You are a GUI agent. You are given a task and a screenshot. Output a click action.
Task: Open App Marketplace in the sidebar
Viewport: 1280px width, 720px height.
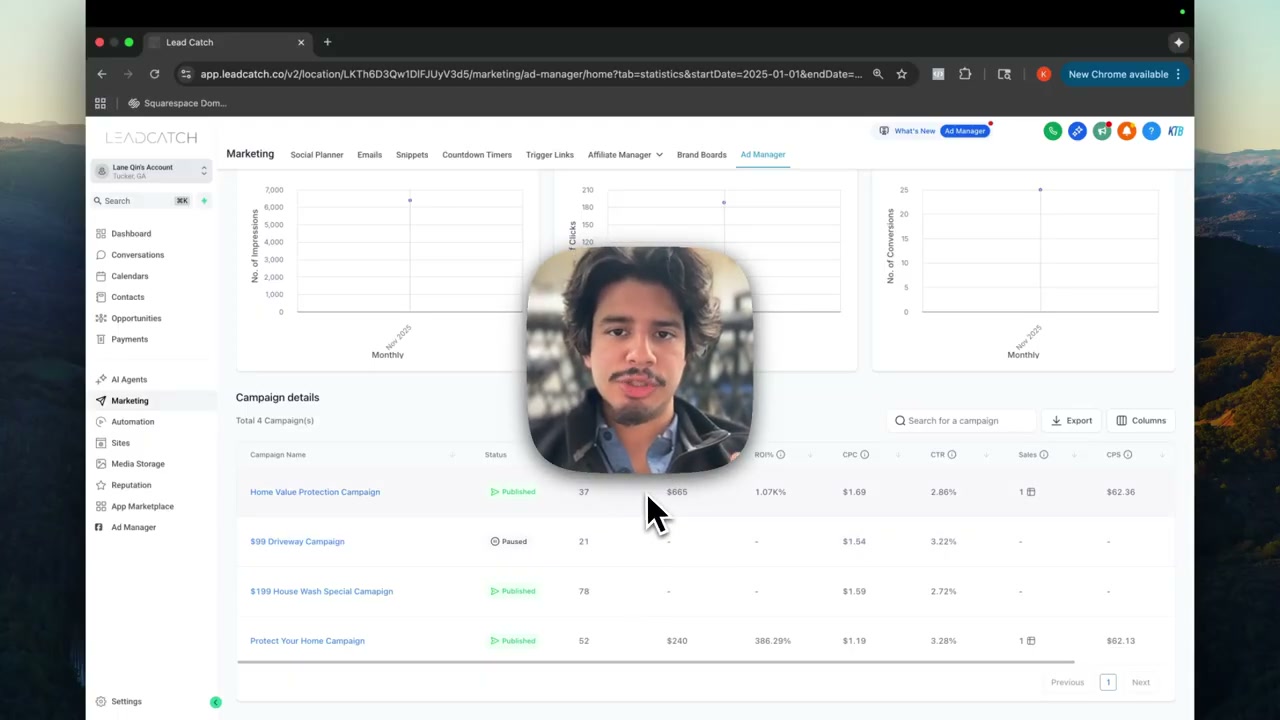click(142, 506)
